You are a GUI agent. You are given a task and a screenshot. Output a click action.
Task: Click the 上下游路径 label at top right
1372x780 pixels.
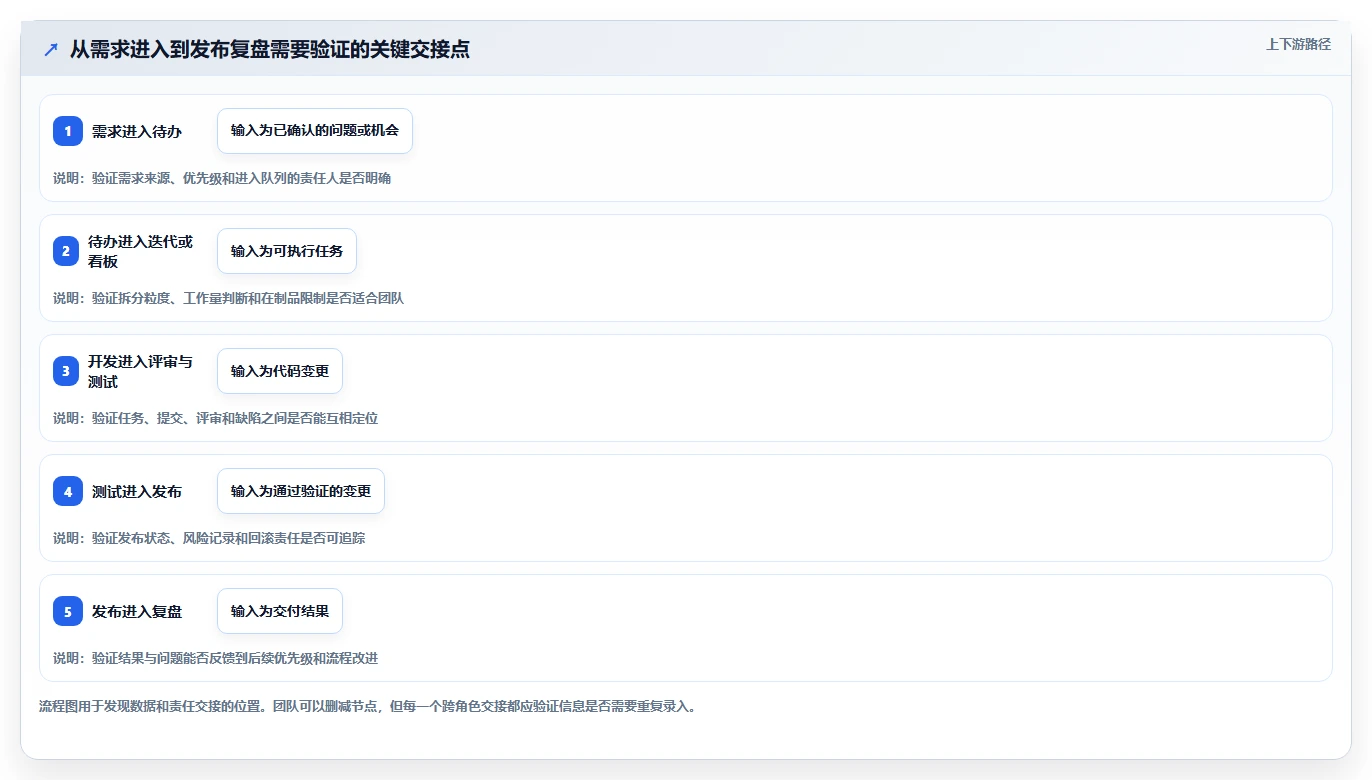pos(1299,44)
